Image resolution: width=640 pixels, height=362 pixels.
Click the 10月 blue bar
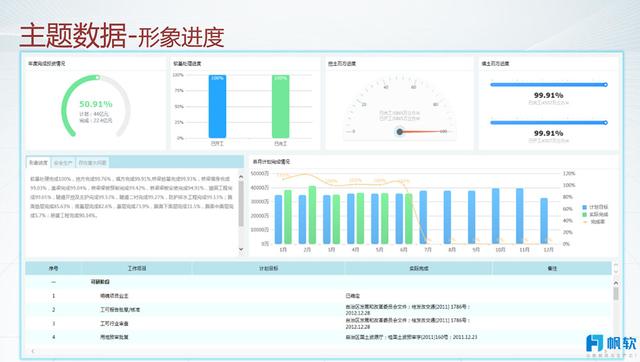[496, 216]
